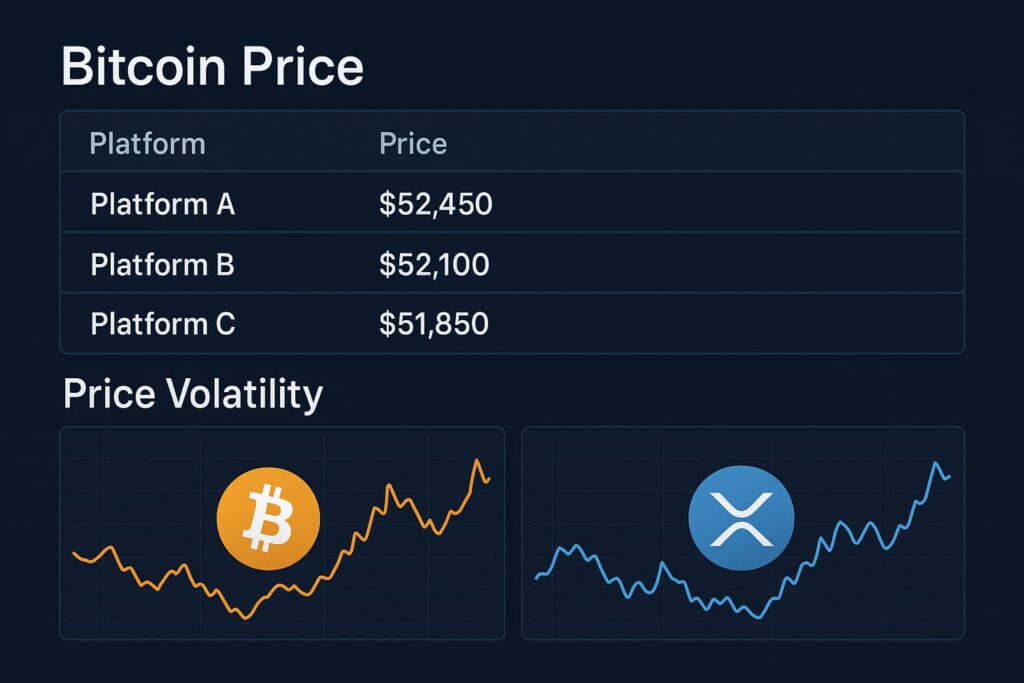Select the Bitcoin Price heading
Viewport: 1024px width, 683px height.
[x=213, y=67]
